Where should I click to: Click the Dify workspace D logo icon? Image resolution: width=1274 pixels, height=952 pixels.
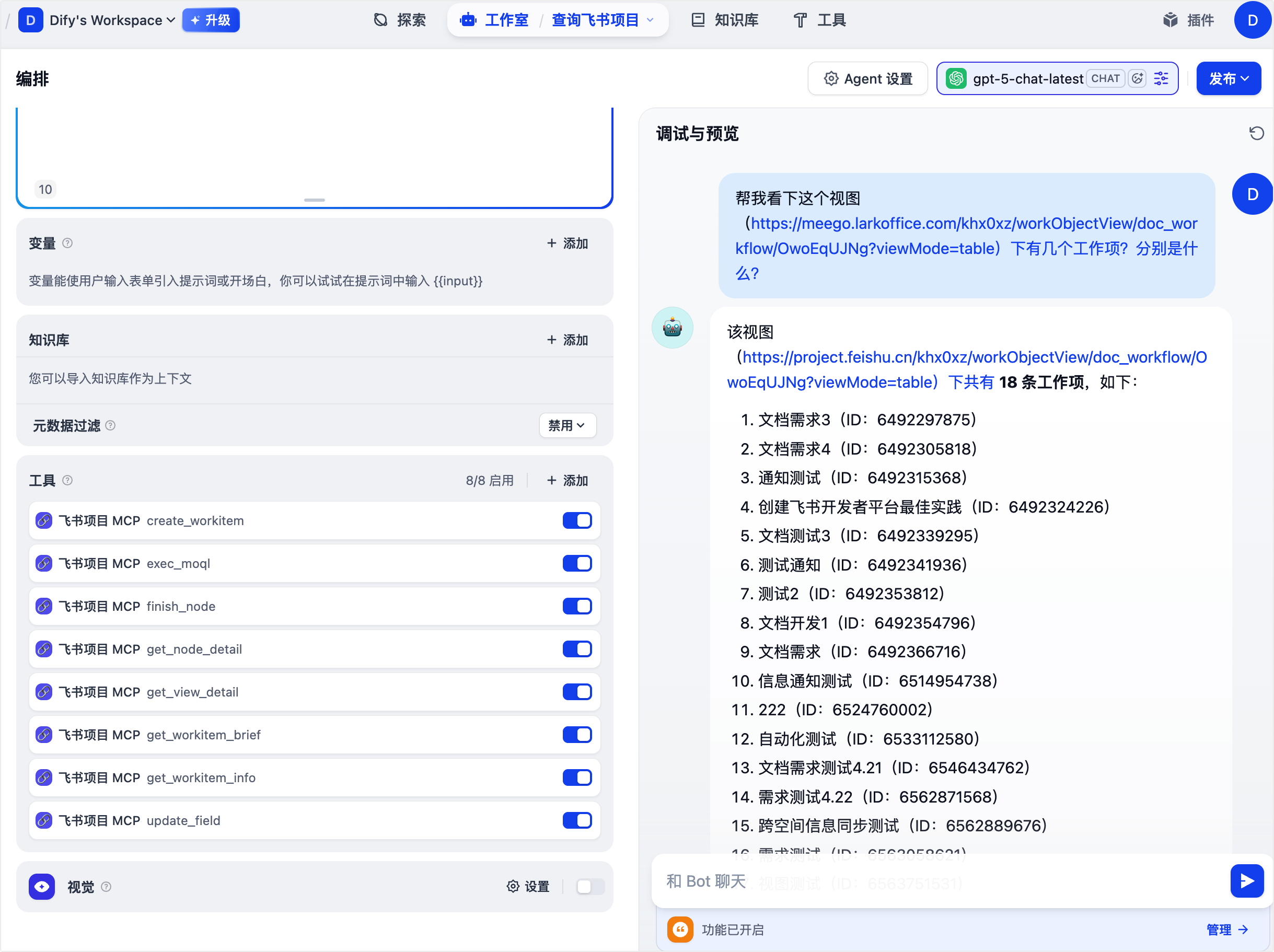[30, 20]
